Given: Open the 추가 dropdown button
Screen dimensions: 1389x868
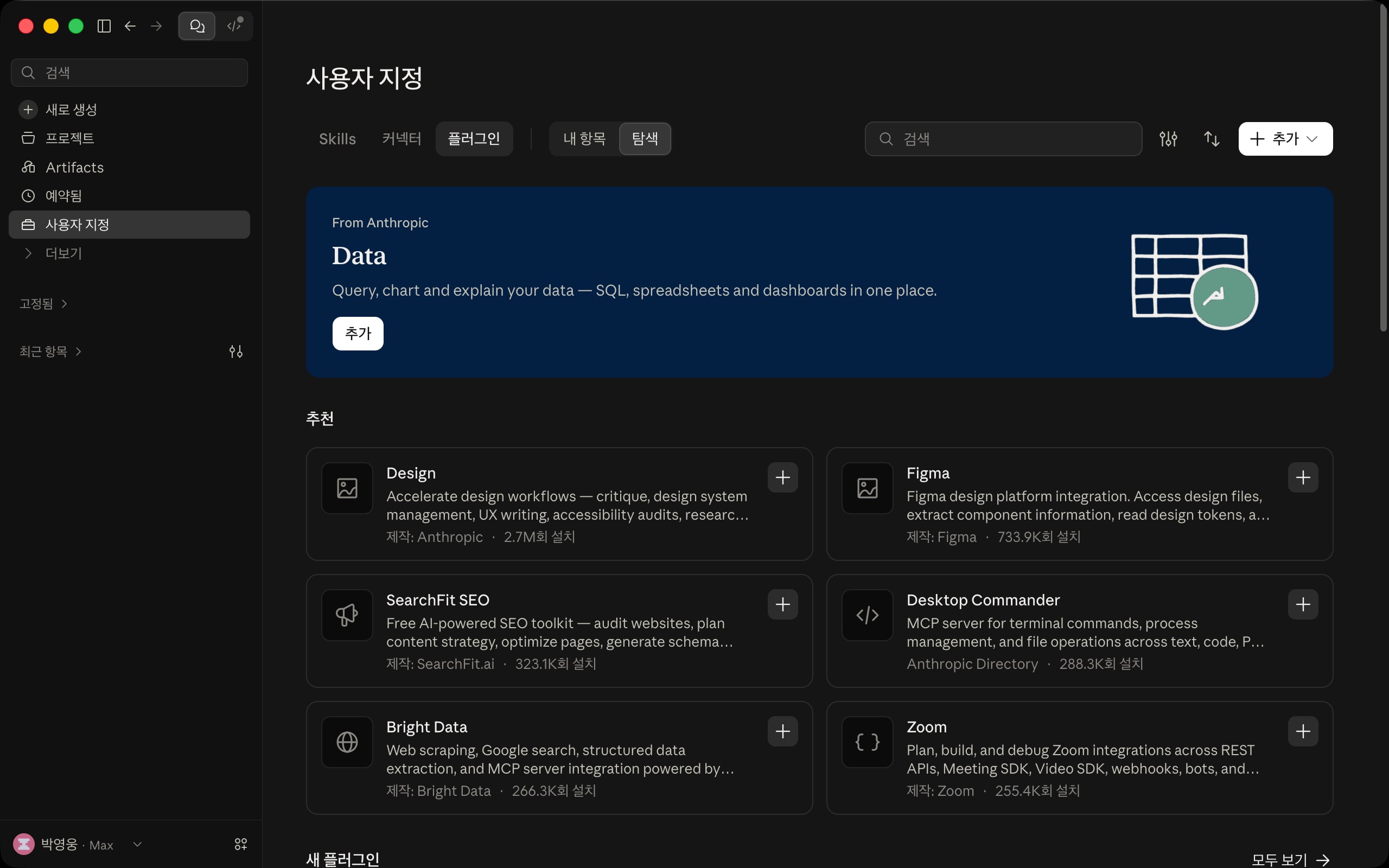Looking at the screenshot, I should click(x=1286, y=139).
